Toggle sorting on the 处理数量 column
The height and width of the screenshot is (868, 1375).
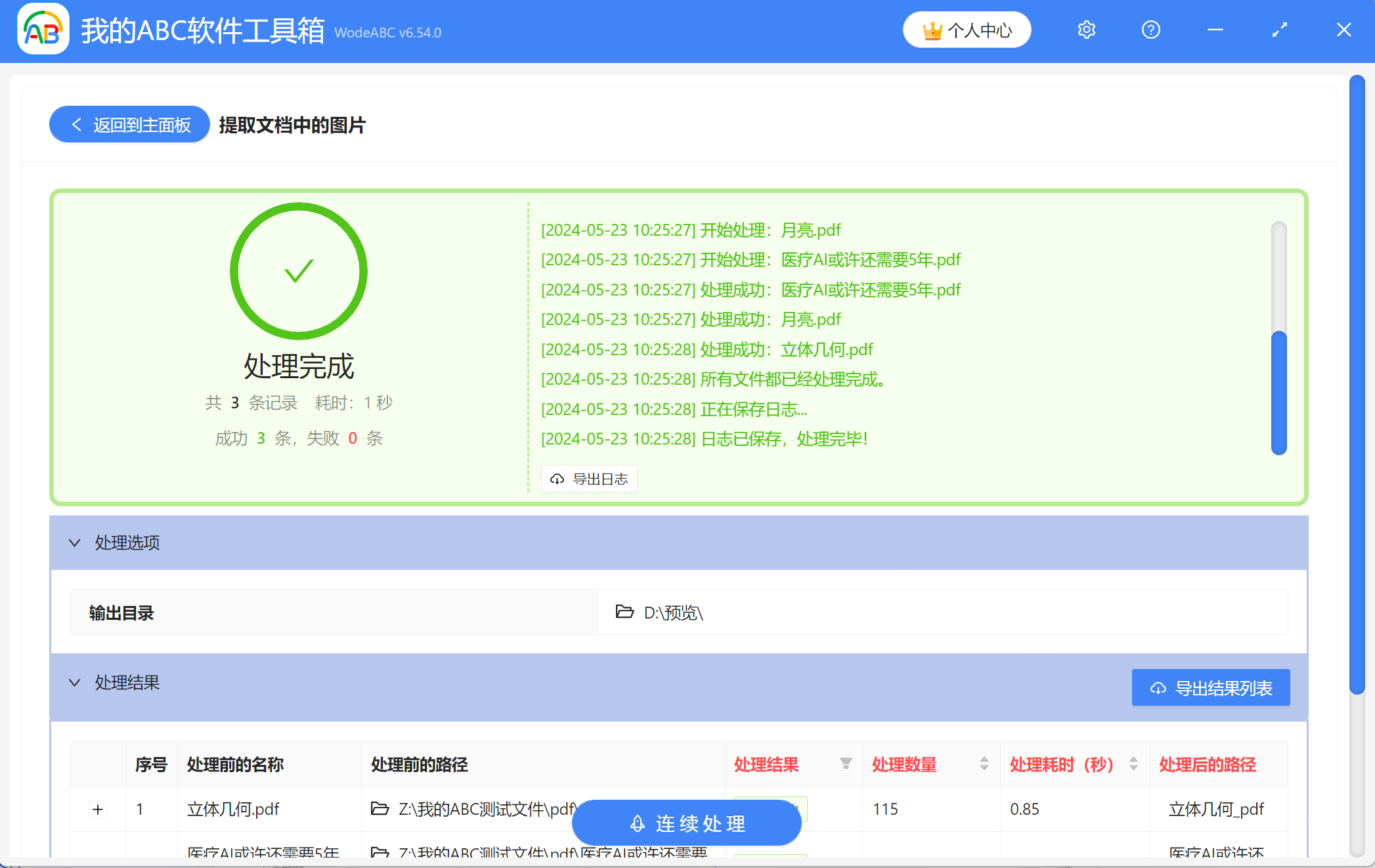pos(983,764)
